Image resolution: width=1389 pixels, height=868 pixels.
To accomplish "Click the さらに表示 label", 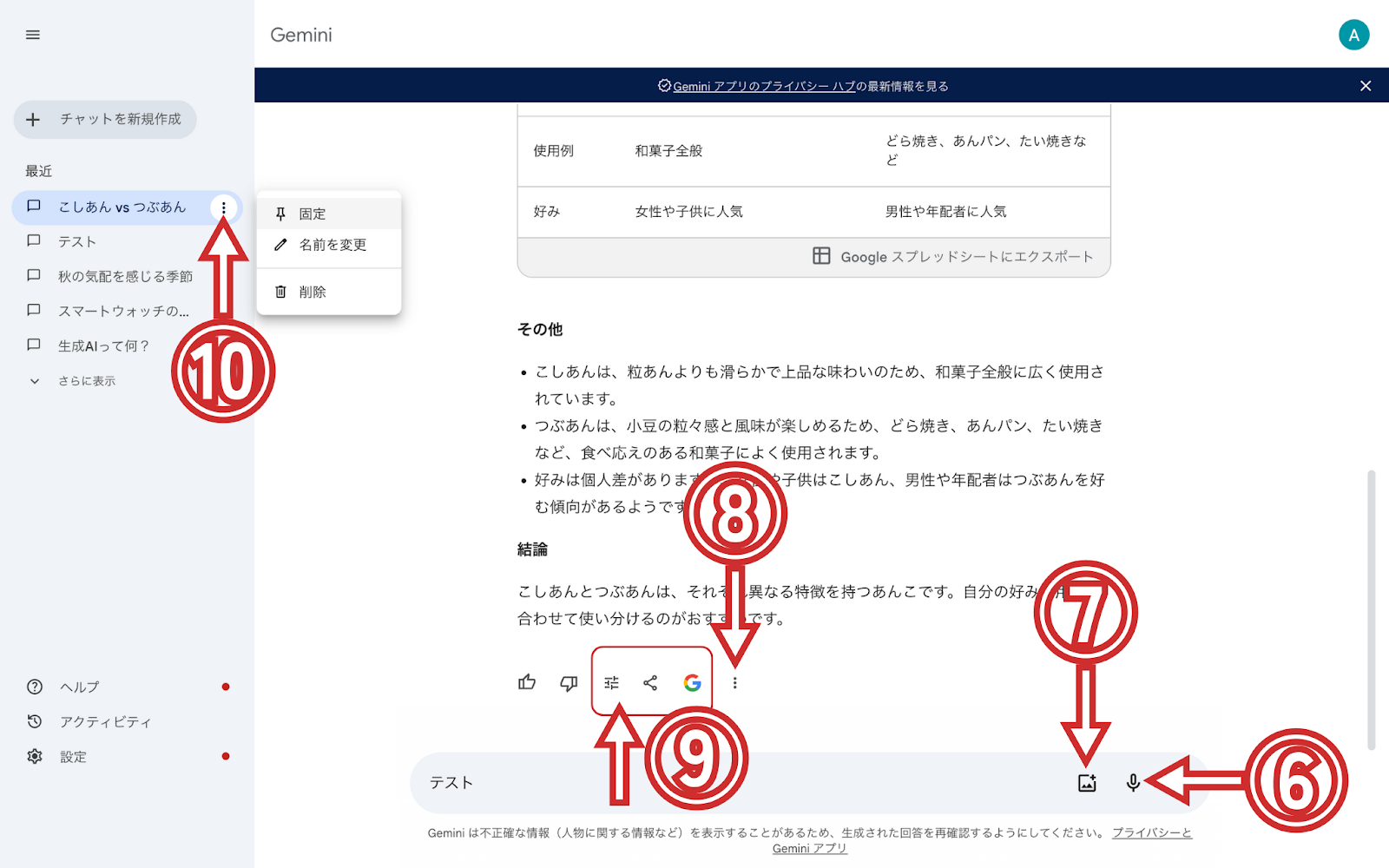I will [87, 381].
